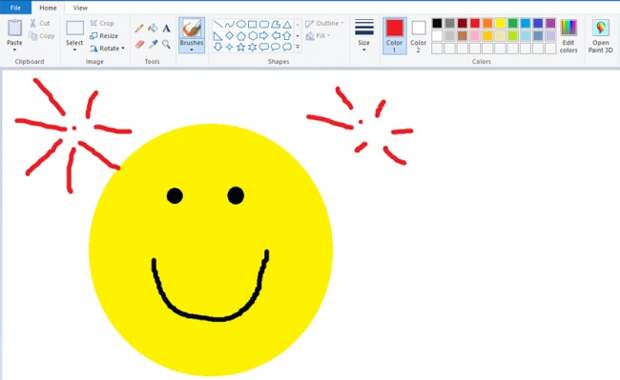This screenshot has height=380, width=620.
Task: Click the Brushes tool icon
Action: tap(192, 29)
